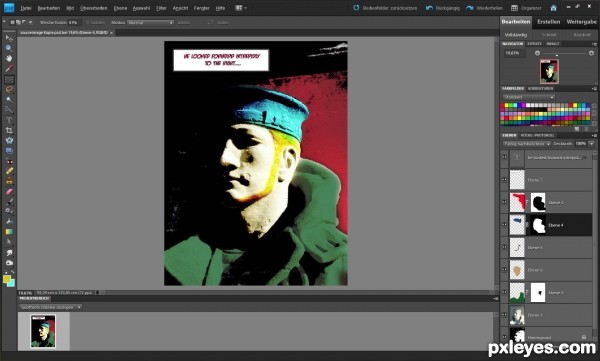Select the Clone Stamp tool
The width and height of the screenshot is (600, 361).
point(9,181)
